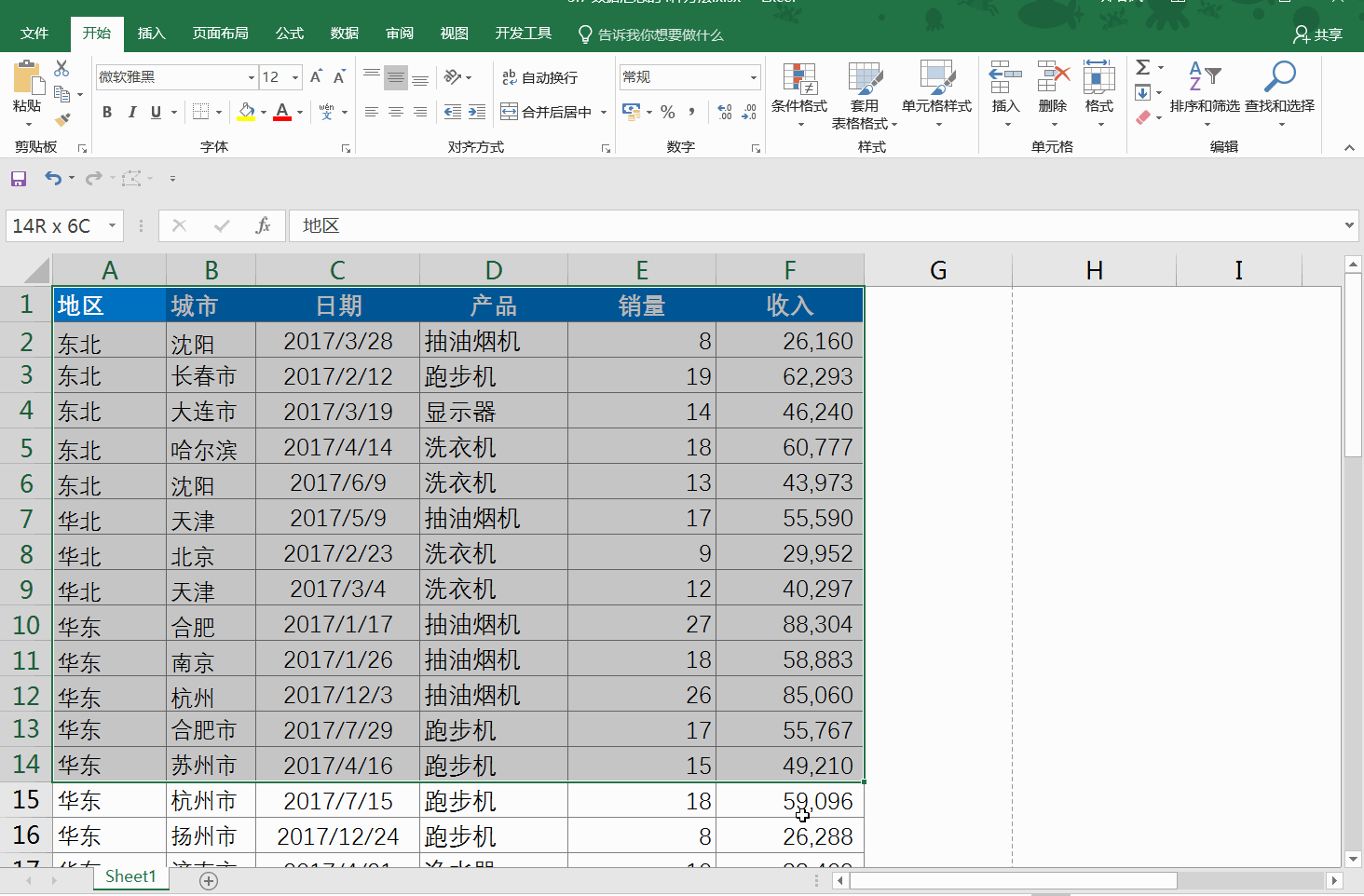Click the phonetic guide (wén) icon
Screen dimensions: 1364x896
click(x=326, y=112)
